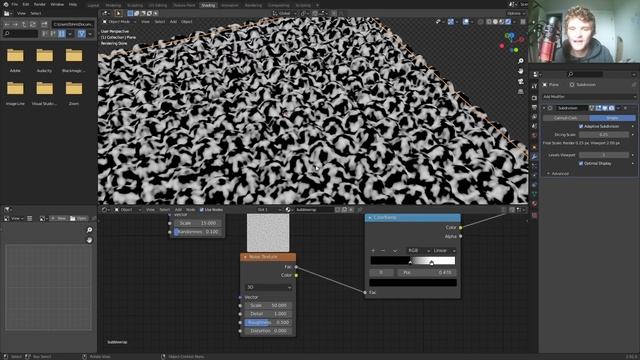Click the file browser forward arrow
The width and height of the screenshot is (640, 360).
pyautogui.click(x=15, y=24)
